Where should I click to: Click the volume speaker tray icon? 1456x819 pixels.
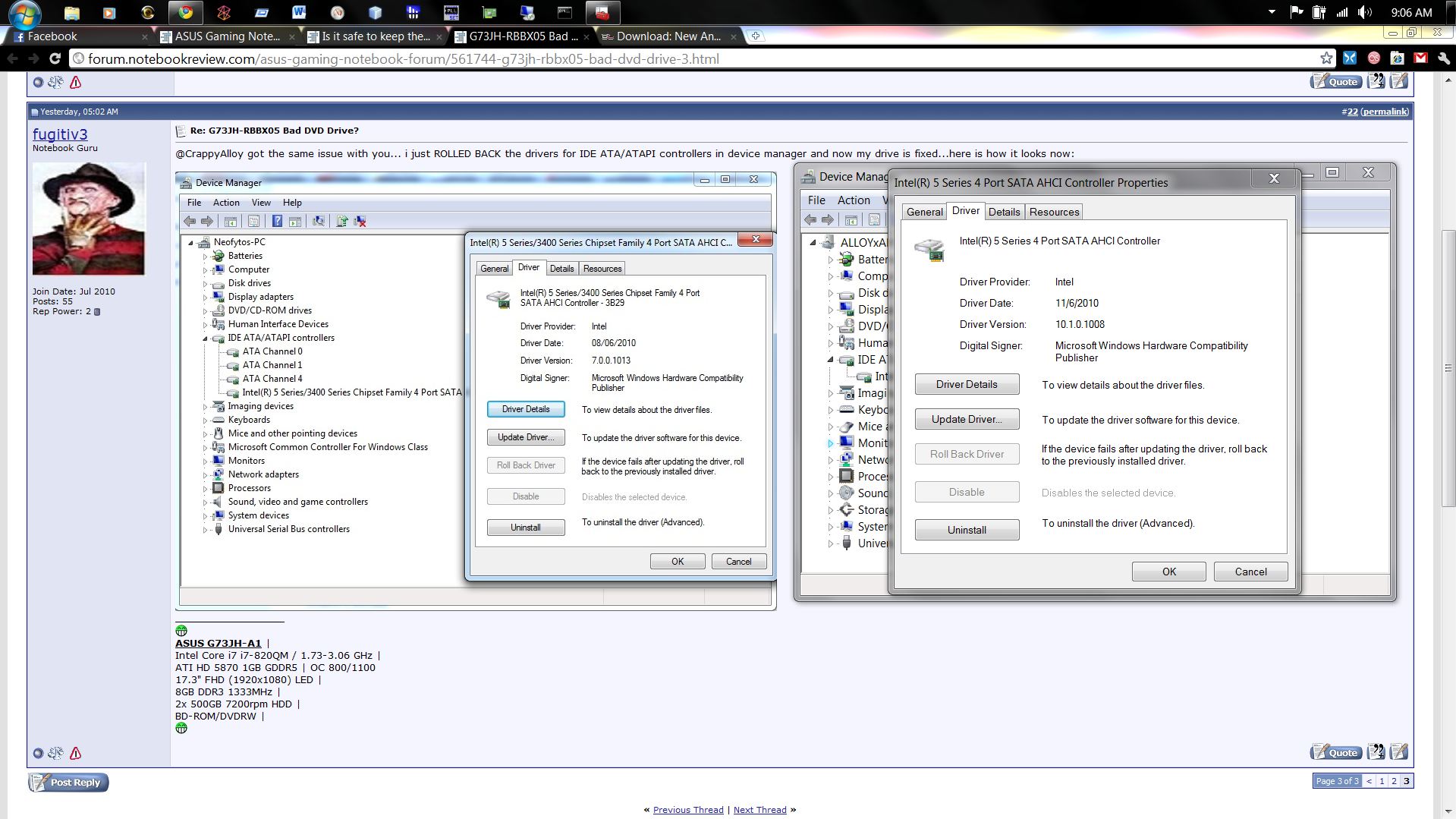1365,12
